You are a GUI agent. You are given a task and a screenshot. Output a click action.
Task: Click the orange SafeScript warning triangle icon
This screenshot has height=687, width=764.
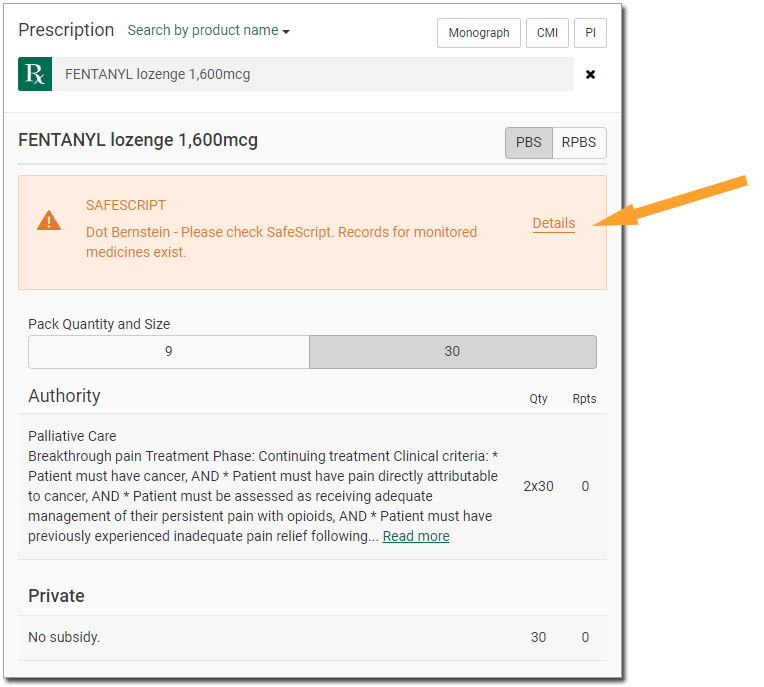click(49, 221)
